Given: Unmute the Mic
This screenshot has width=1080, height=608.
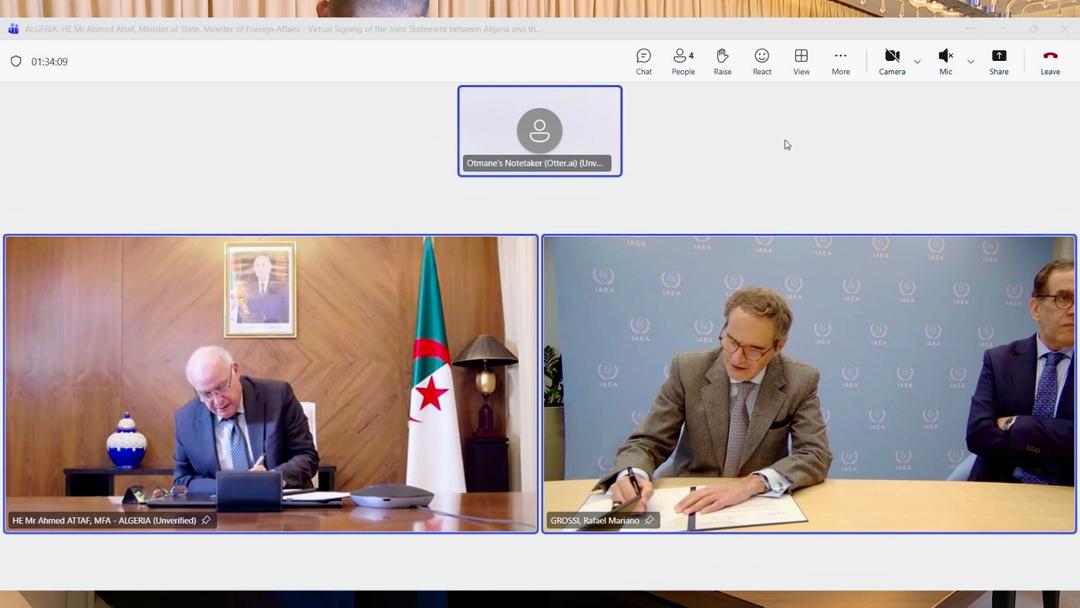Looking at the screenshot, I should click(x=945, y=61).
